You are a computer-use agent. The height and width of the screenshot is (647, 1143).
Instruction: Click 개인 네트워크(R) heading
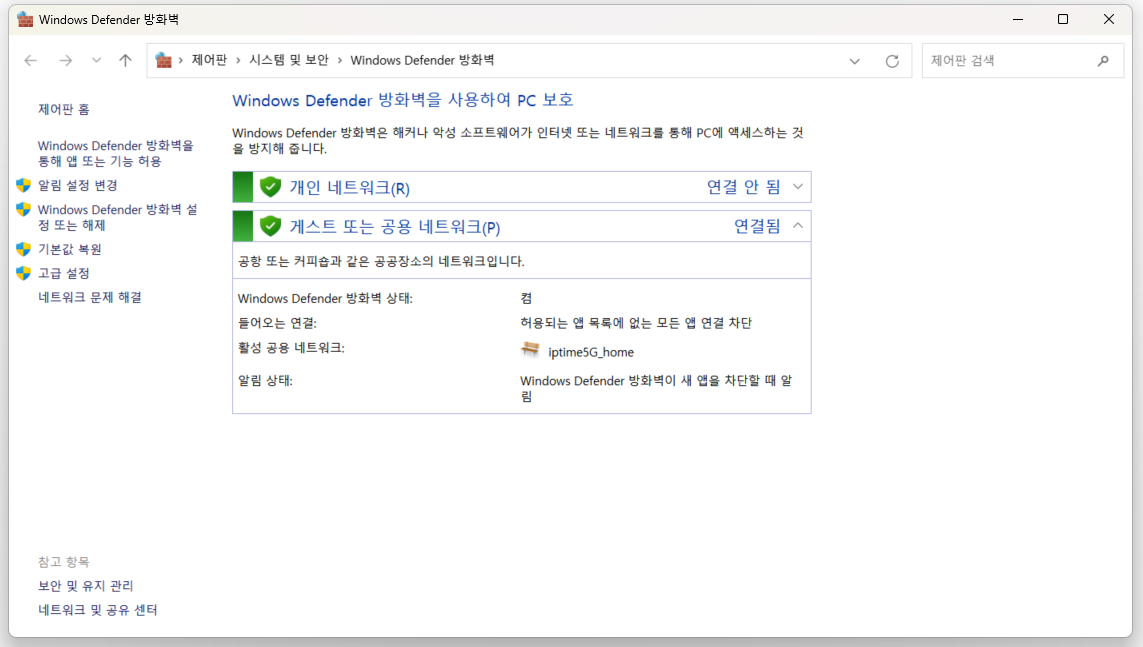tap(350, 188)
